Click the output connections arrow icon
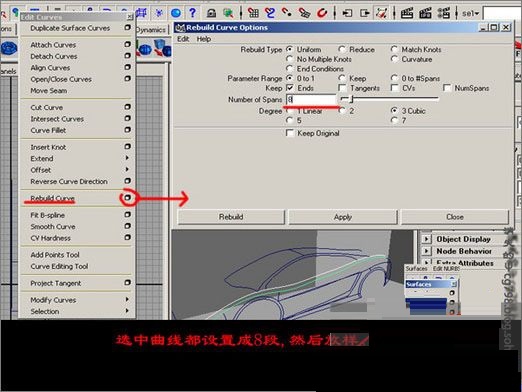 point(365,13)
